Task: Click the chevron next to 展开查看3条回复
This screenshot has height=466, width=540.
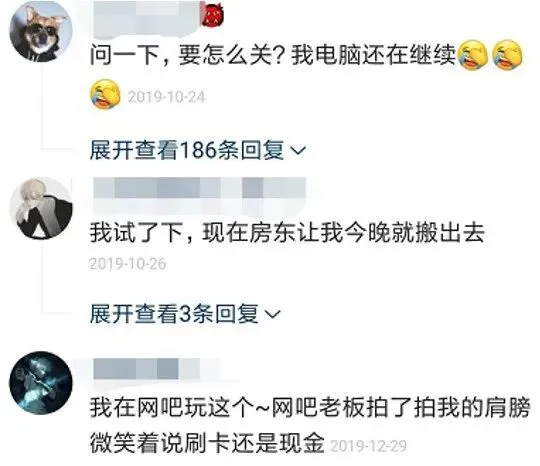Action: click(273, 314)
